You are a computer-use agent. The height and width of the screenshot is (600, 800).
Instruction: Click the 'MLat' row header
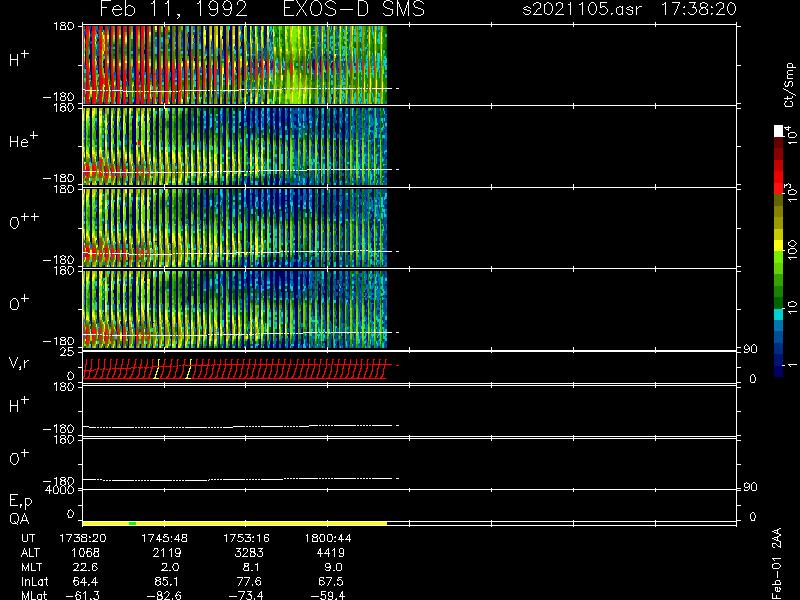click(34, 595)
